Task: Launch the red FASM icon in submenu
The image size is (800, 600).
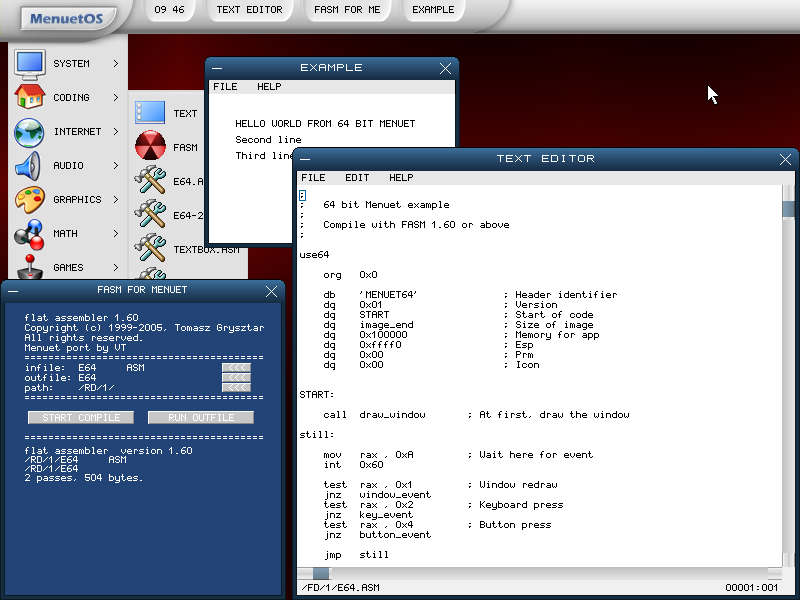Action: pyautogui.click(x=150, y=145)
